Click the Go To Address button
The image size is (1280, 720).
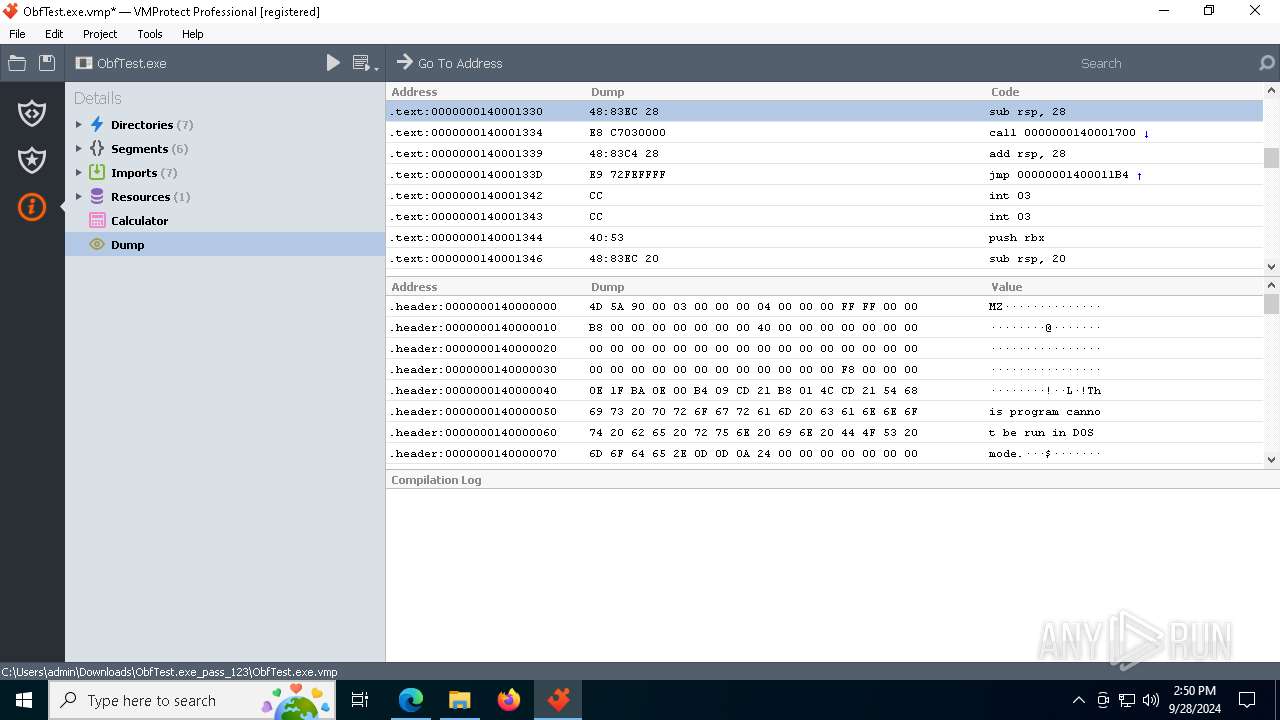tap(449, 63)
